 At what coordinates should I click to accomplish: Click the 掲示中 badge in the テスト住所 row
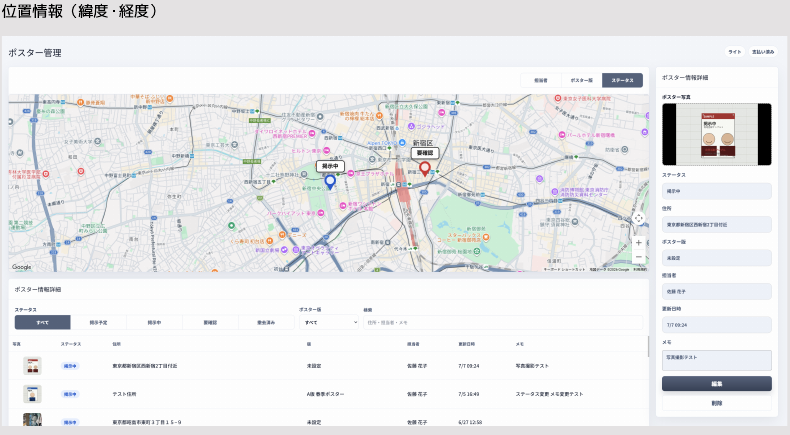(x=70, y=394)
